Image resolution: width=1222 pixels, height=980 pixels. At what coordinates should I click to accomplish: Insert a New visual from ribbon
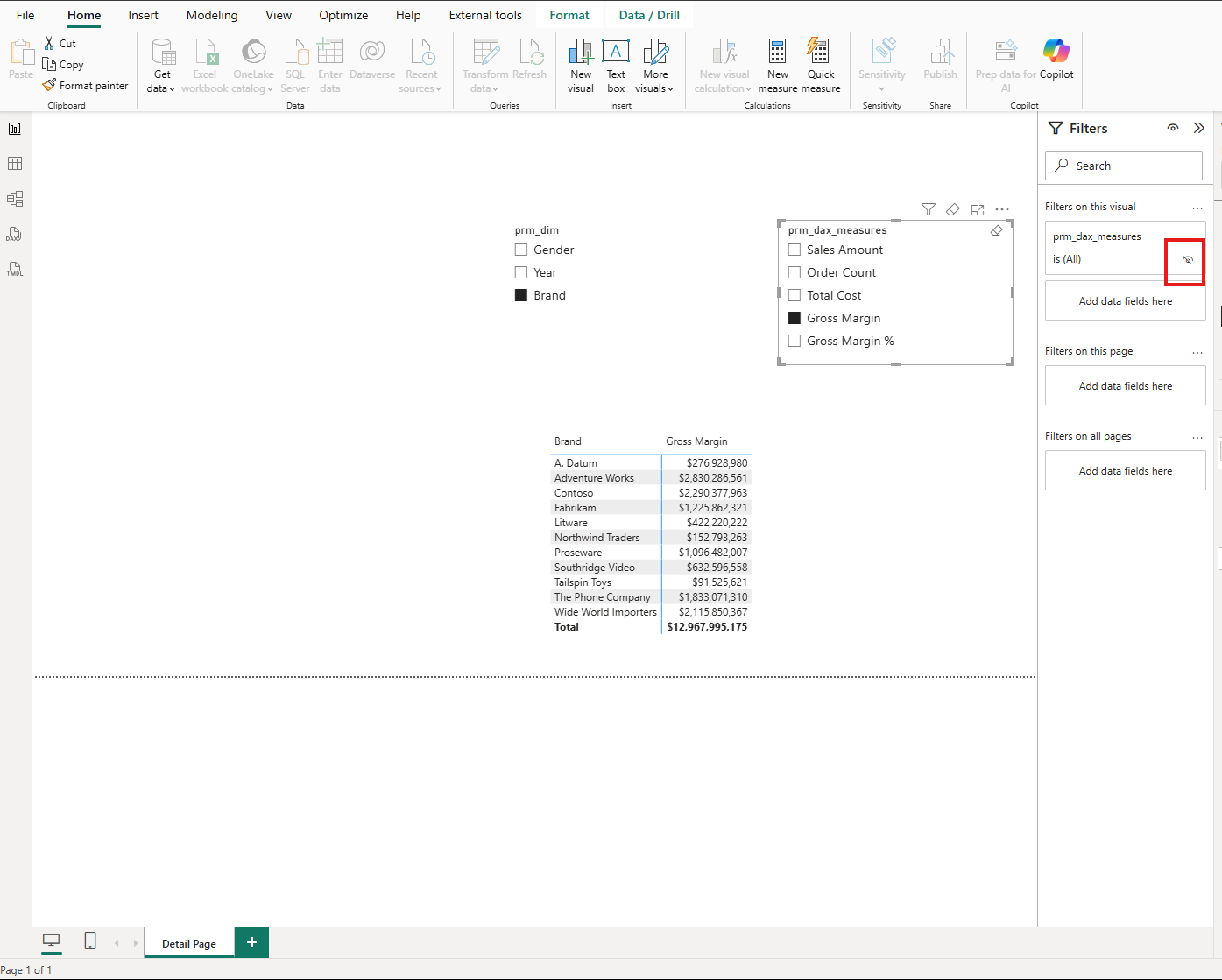point(581,66)
